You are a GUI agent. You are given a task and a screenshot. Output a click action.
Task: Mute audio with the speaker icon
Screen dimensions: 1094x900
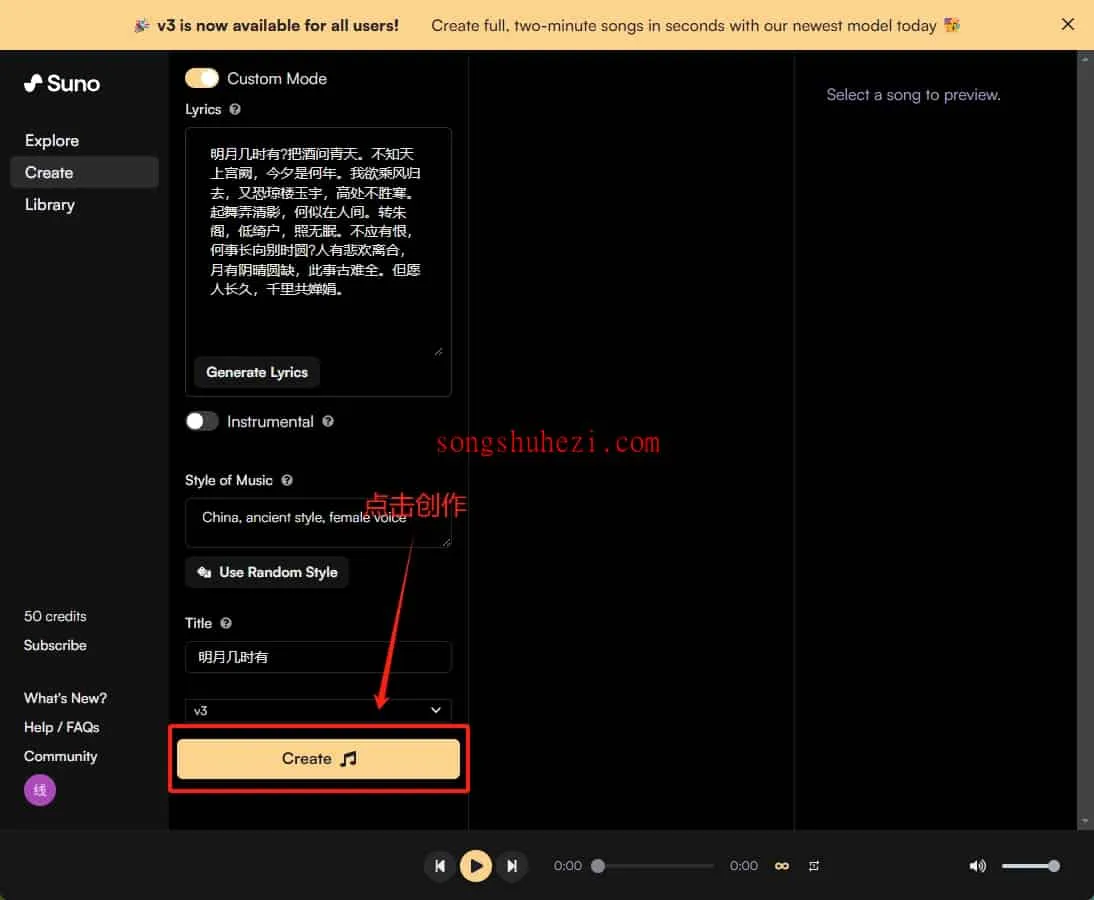pyautogui.click(x=977, y=866)
